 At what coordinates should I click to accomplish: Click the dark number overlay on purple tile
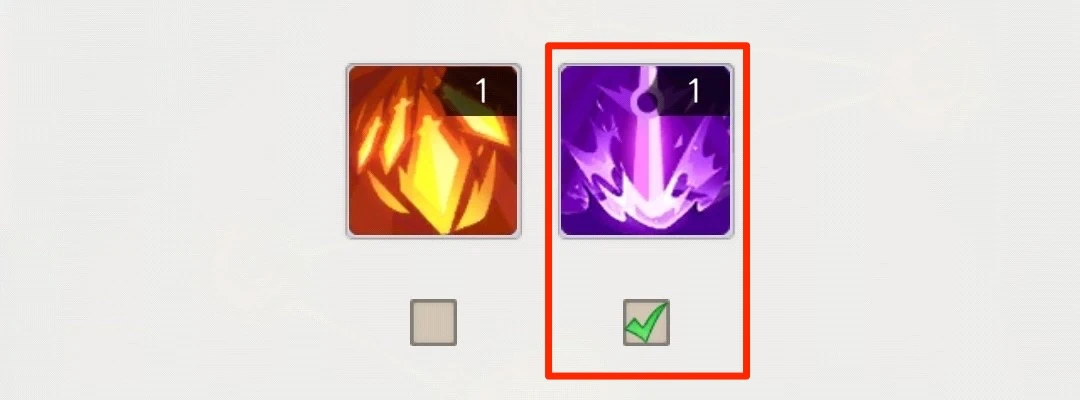click(693, 91)
